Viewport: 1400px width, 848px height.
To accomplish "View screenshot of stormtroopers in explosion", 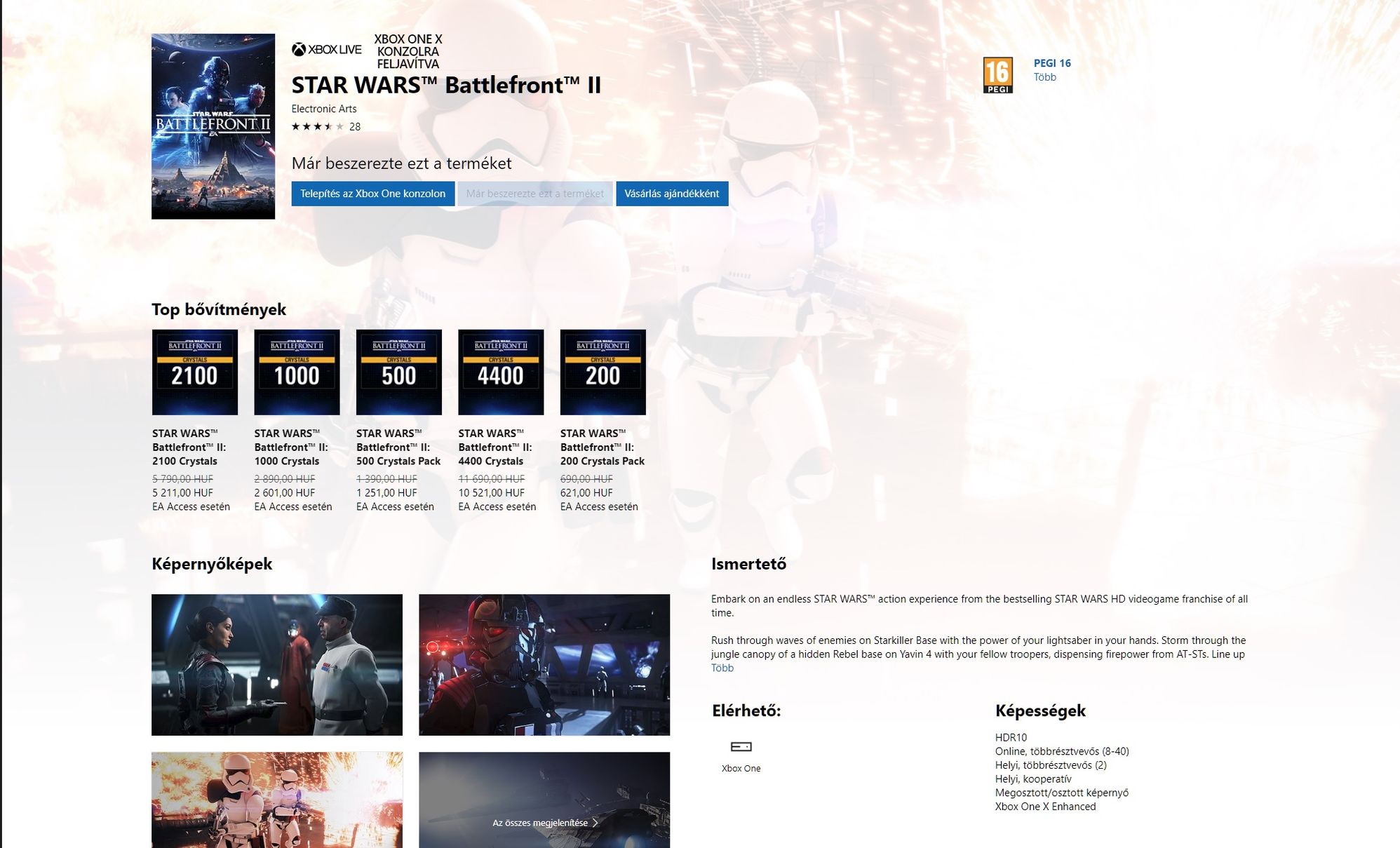I will pyautogui.click(x=277, y=800).
